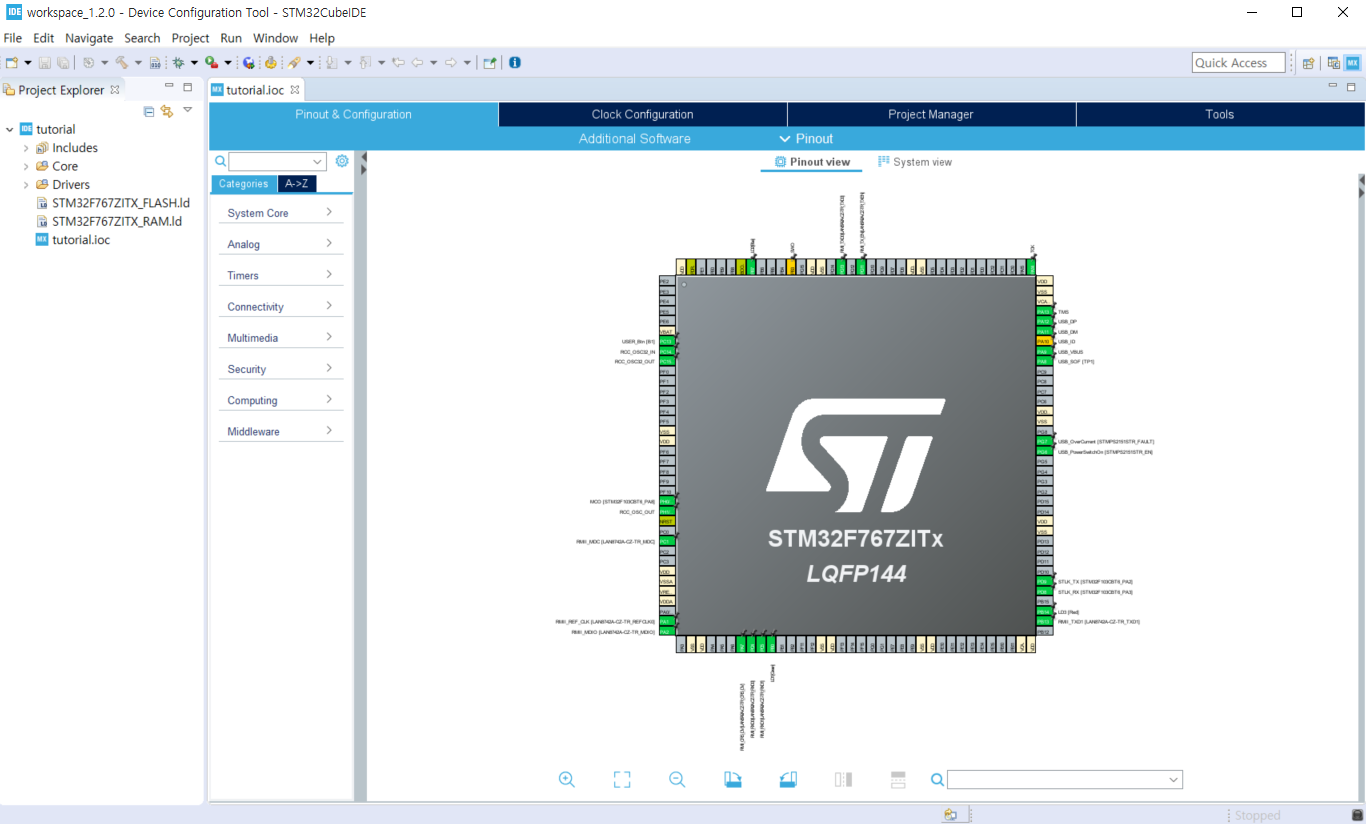This screenshot has height=824, width=1366.
Task: Switch to Pinout view
Action: point(813,162)
